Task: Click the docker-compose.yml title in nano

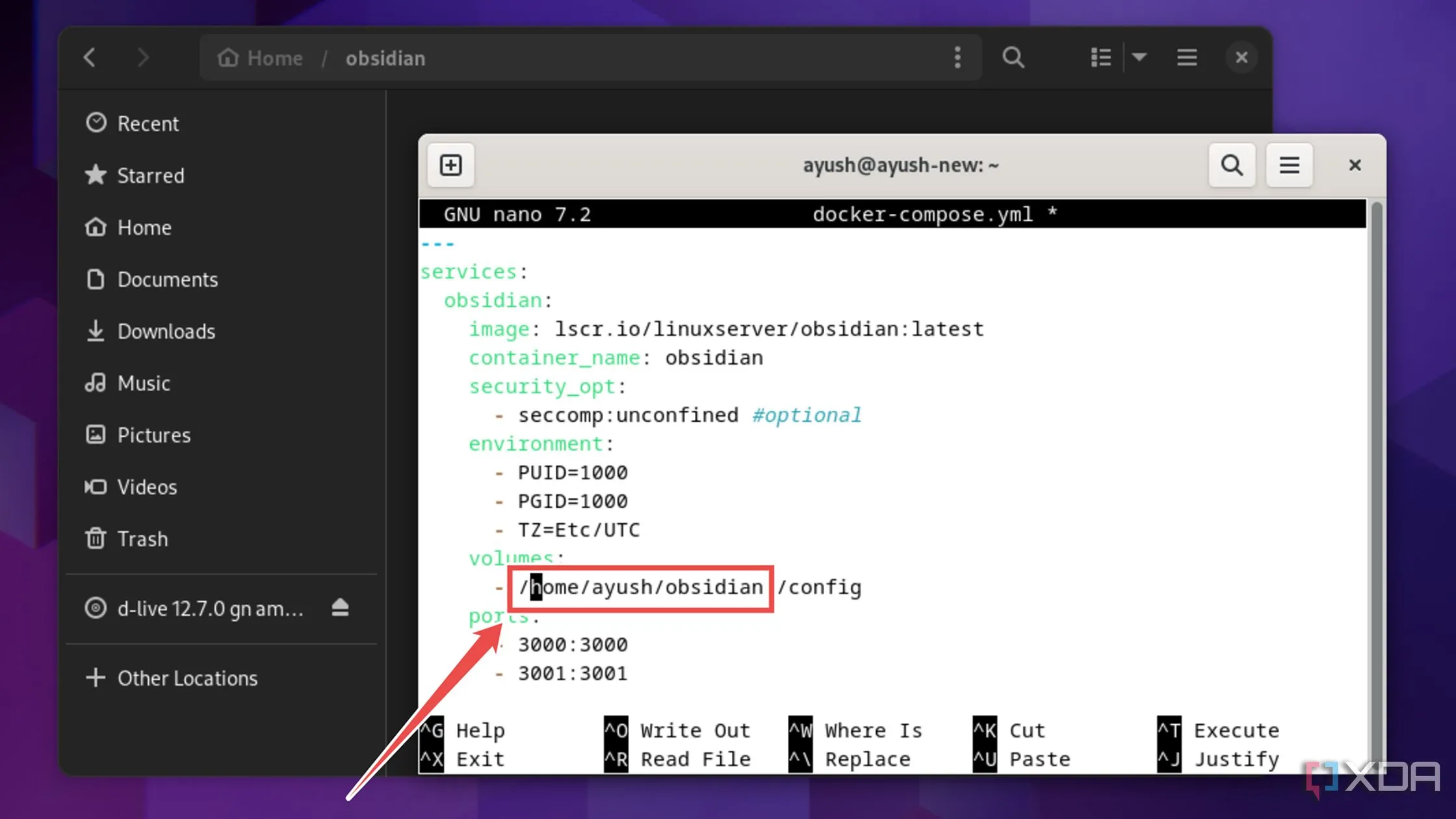Action: (922, 214)
